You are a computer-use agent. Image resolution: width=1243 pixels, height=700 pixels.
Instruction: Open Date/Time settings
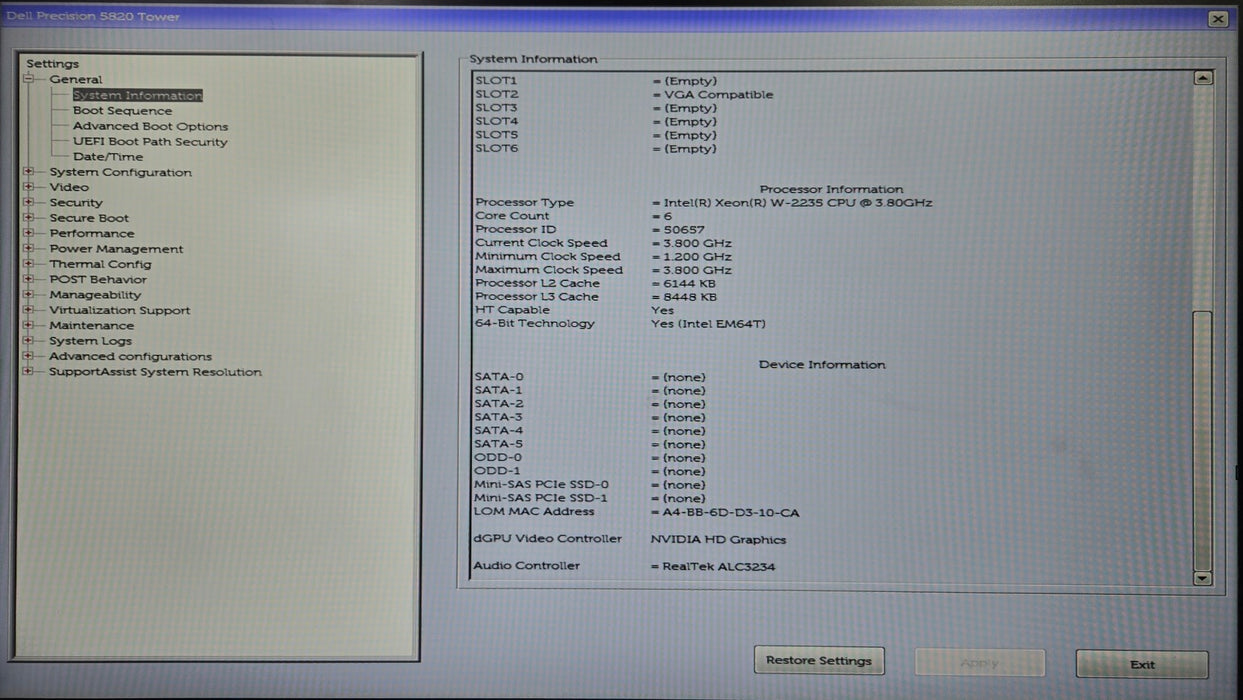(108, 157)
